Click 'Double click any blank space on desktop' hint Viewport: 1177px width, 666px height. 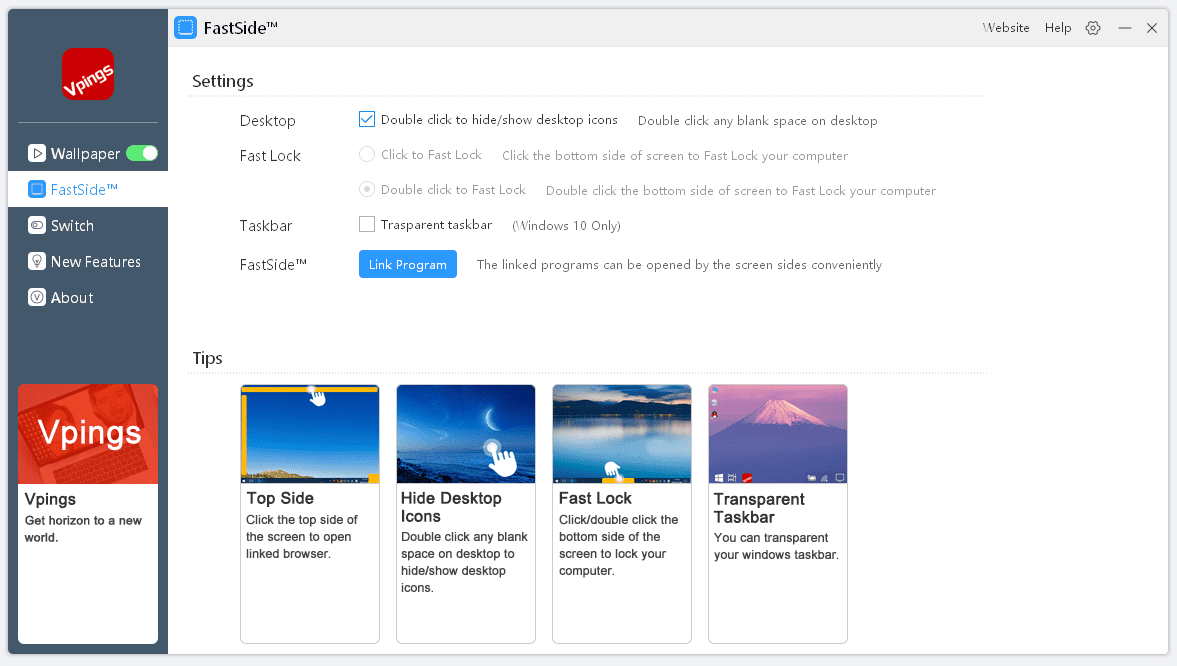coord(757,120)
